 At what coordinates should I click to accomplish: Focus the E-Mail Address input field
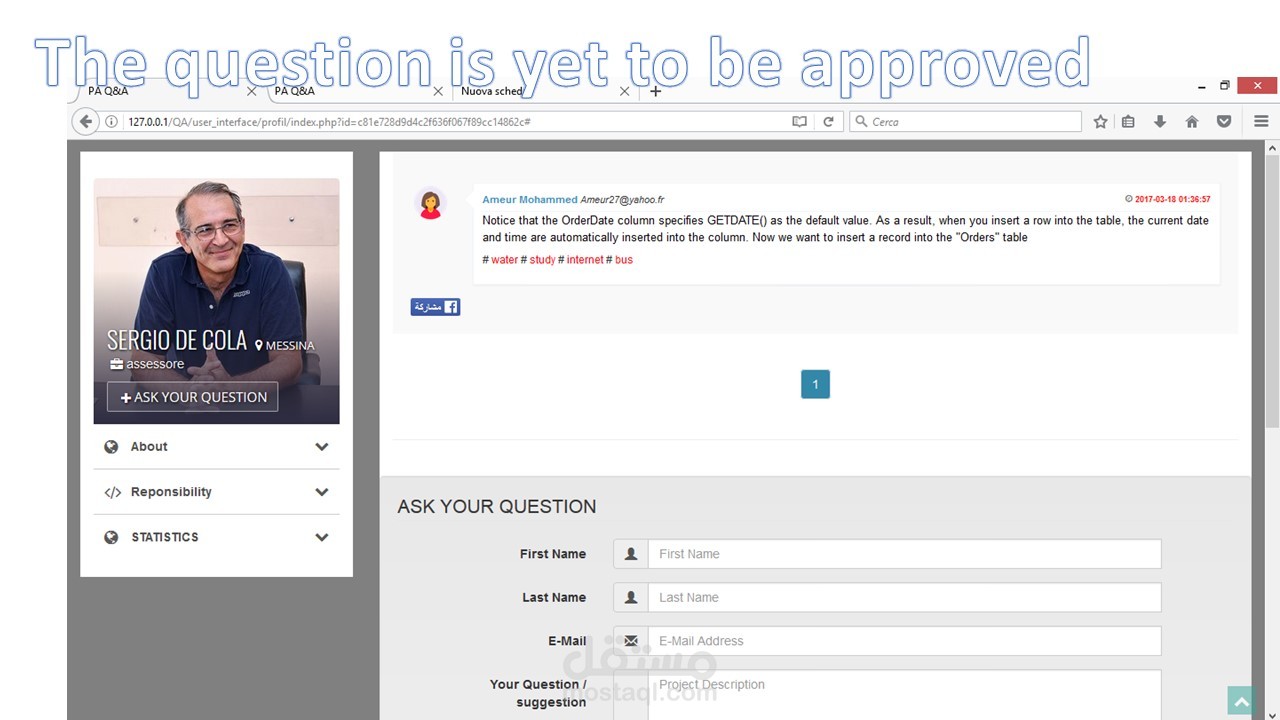[904, 641]
